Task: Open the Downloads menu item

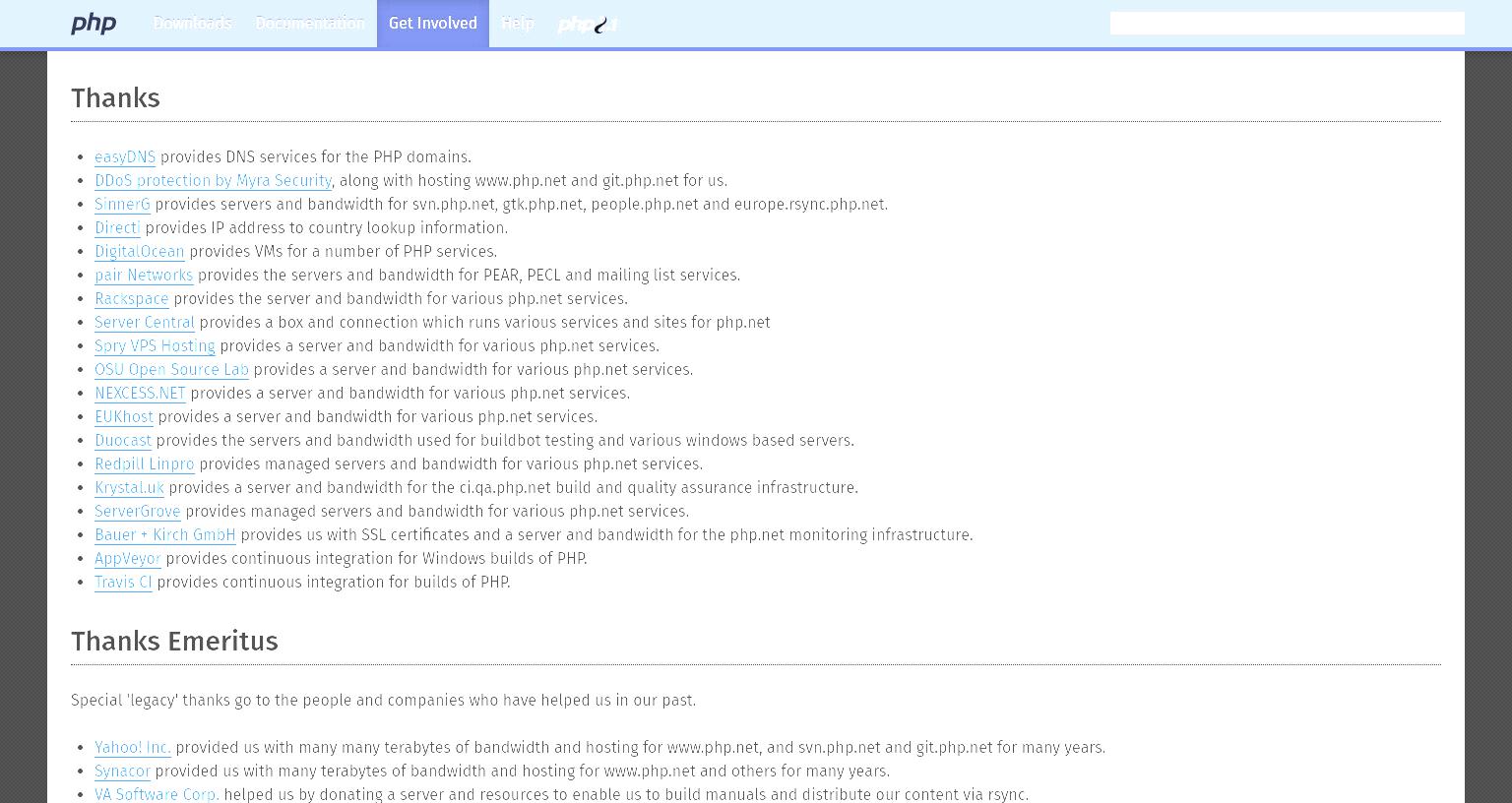Action: [x=192, y=23]
